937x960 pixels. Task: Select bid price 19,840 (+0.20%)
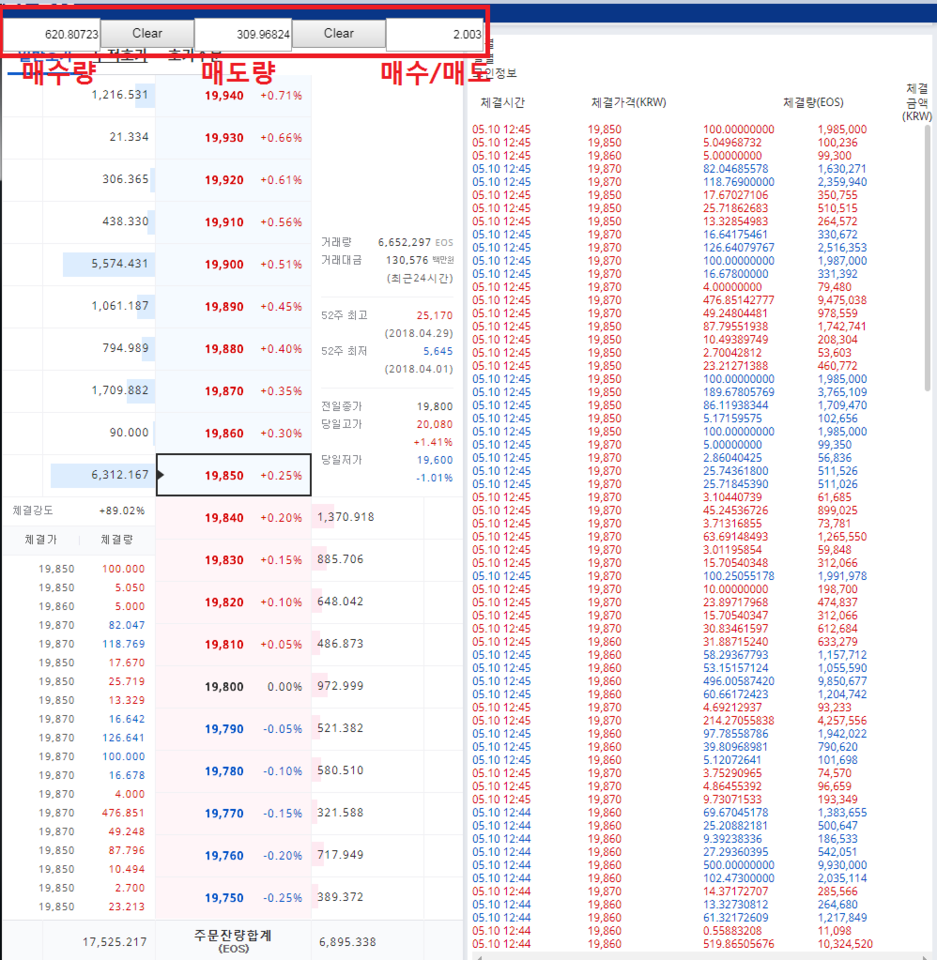coord(234,518)
